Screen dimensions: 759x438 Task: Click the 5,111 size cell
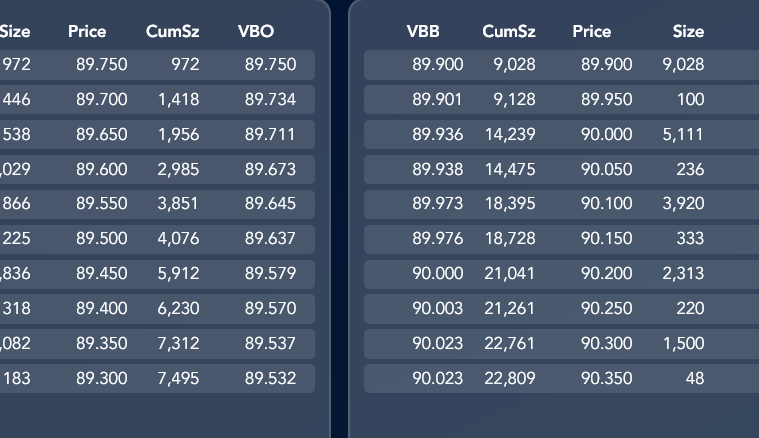click(683, 134)
